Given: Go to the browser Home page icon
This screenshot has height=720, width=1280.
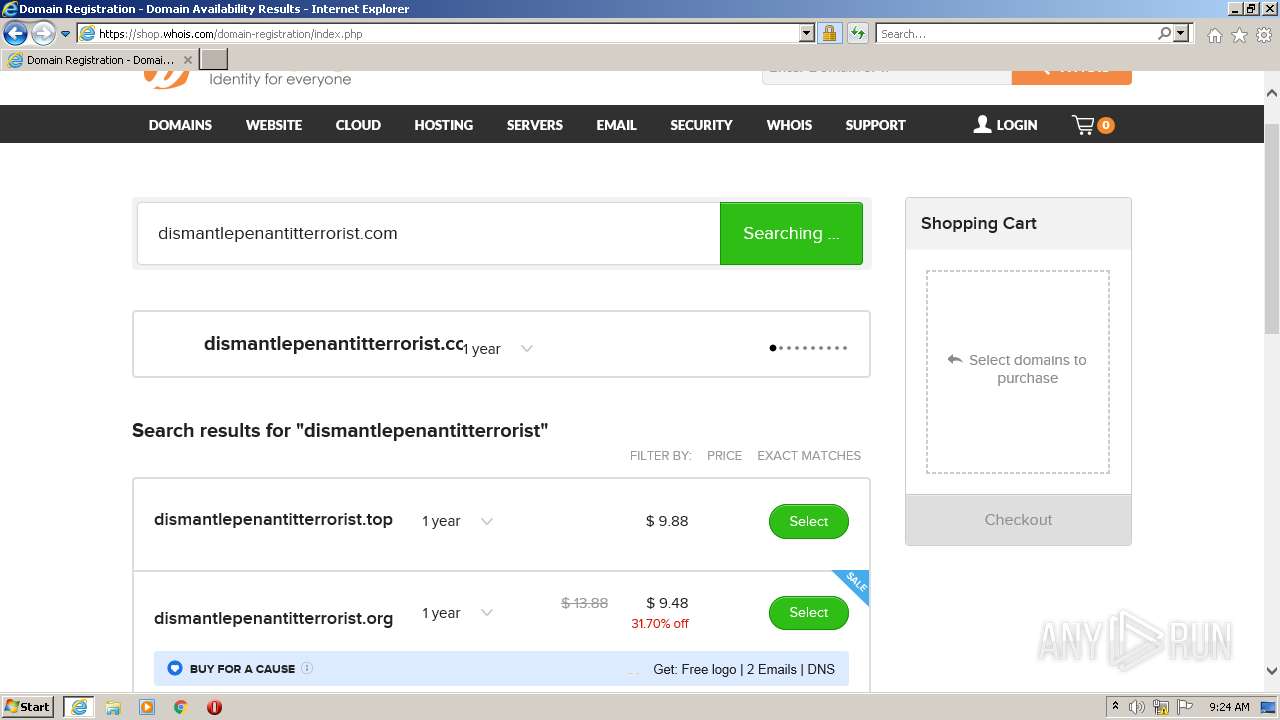Looking at the screenshot, I should pyautogui.click(x=1214, y=35).
